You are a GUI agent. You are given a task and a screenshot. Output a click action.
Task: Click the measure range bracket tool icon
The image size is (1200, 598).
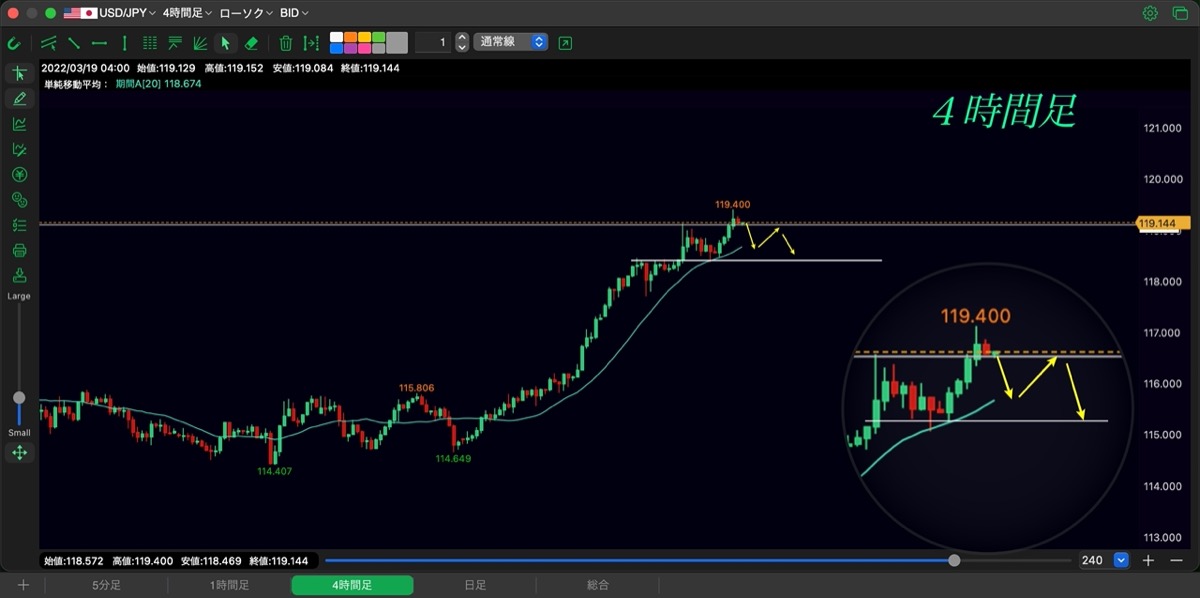(x=312, y=43)
